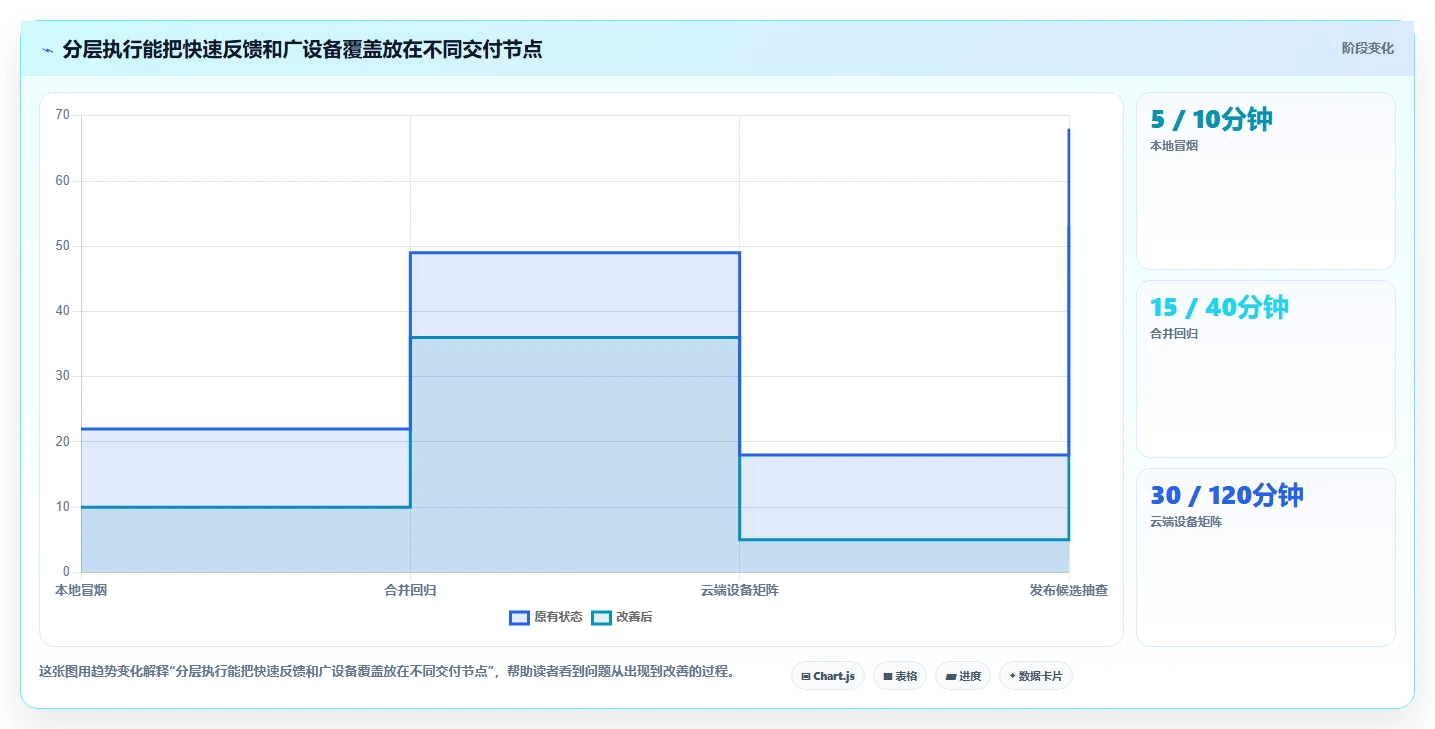Click the 5 / 10分钟 value text
Viewport: 1435px width, 729px height.
[1211, 119]
